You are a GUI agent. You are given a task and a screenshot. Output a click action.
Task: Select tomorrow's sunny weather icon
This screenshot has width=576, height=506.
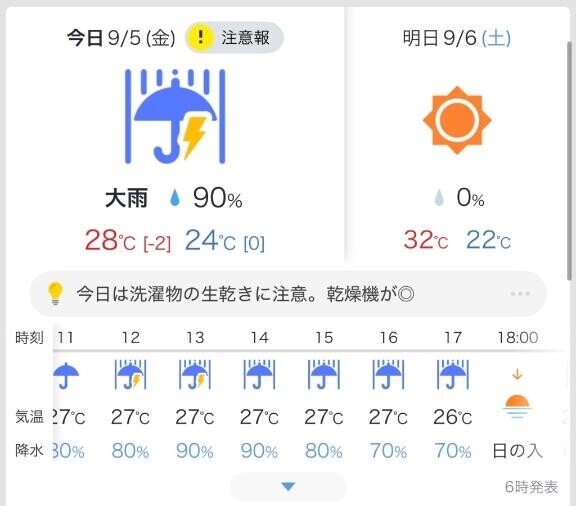click(x=457, y=120)
